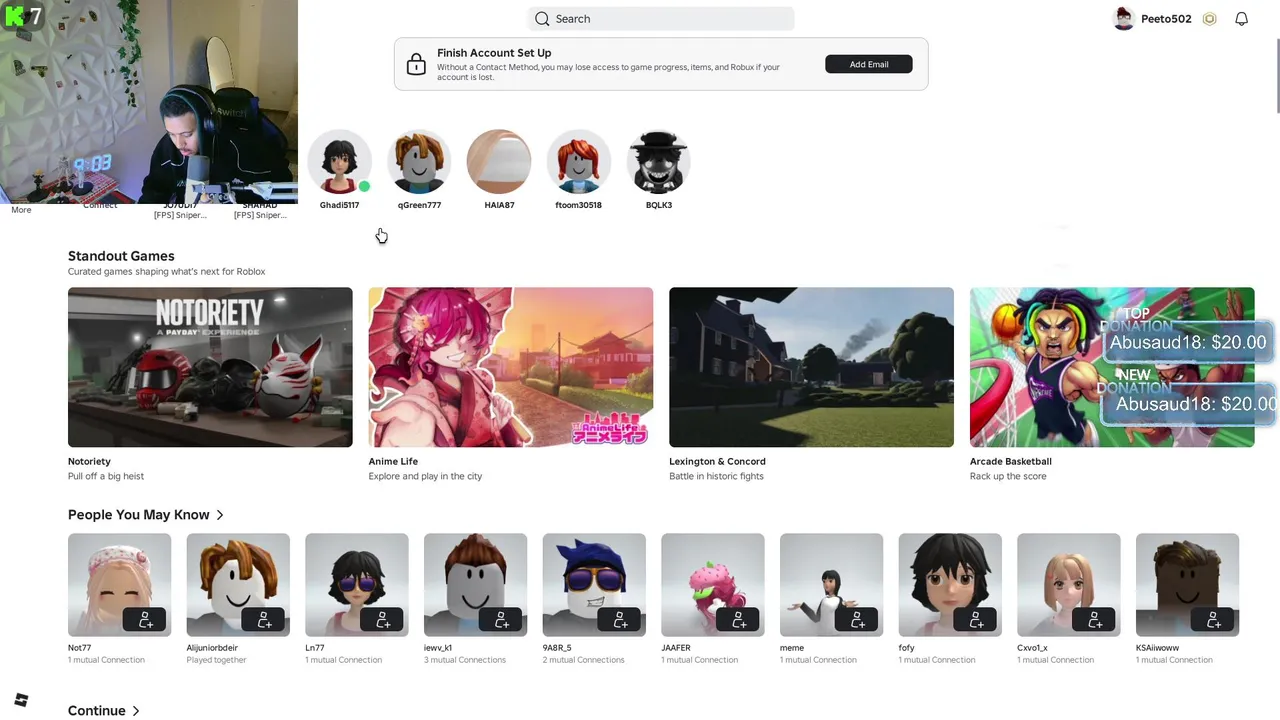Open the notifications bell

click(1241, 19)
